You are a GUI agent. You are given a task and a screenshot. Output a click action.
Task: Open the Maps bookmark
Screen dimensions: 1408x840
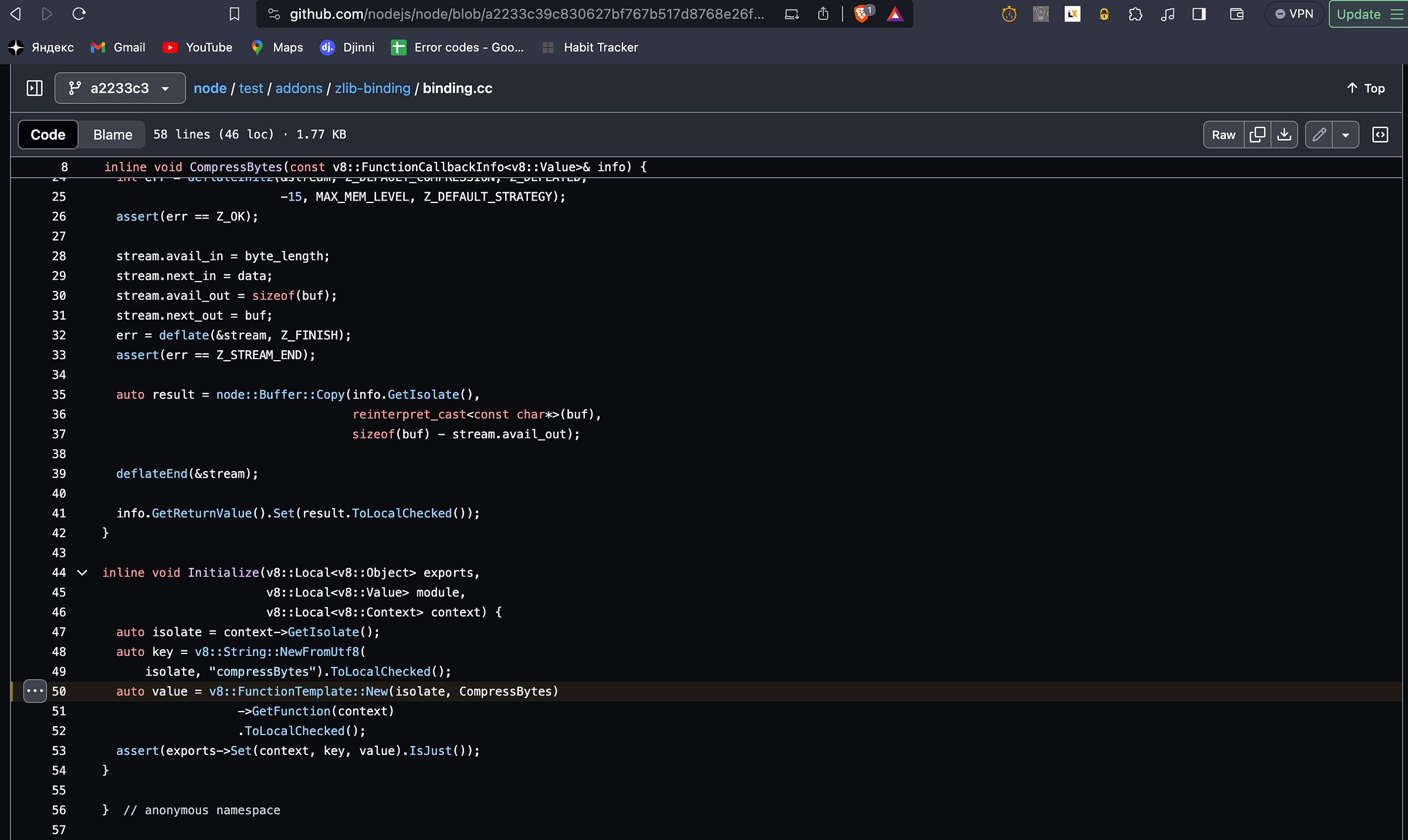click(277, 48)
